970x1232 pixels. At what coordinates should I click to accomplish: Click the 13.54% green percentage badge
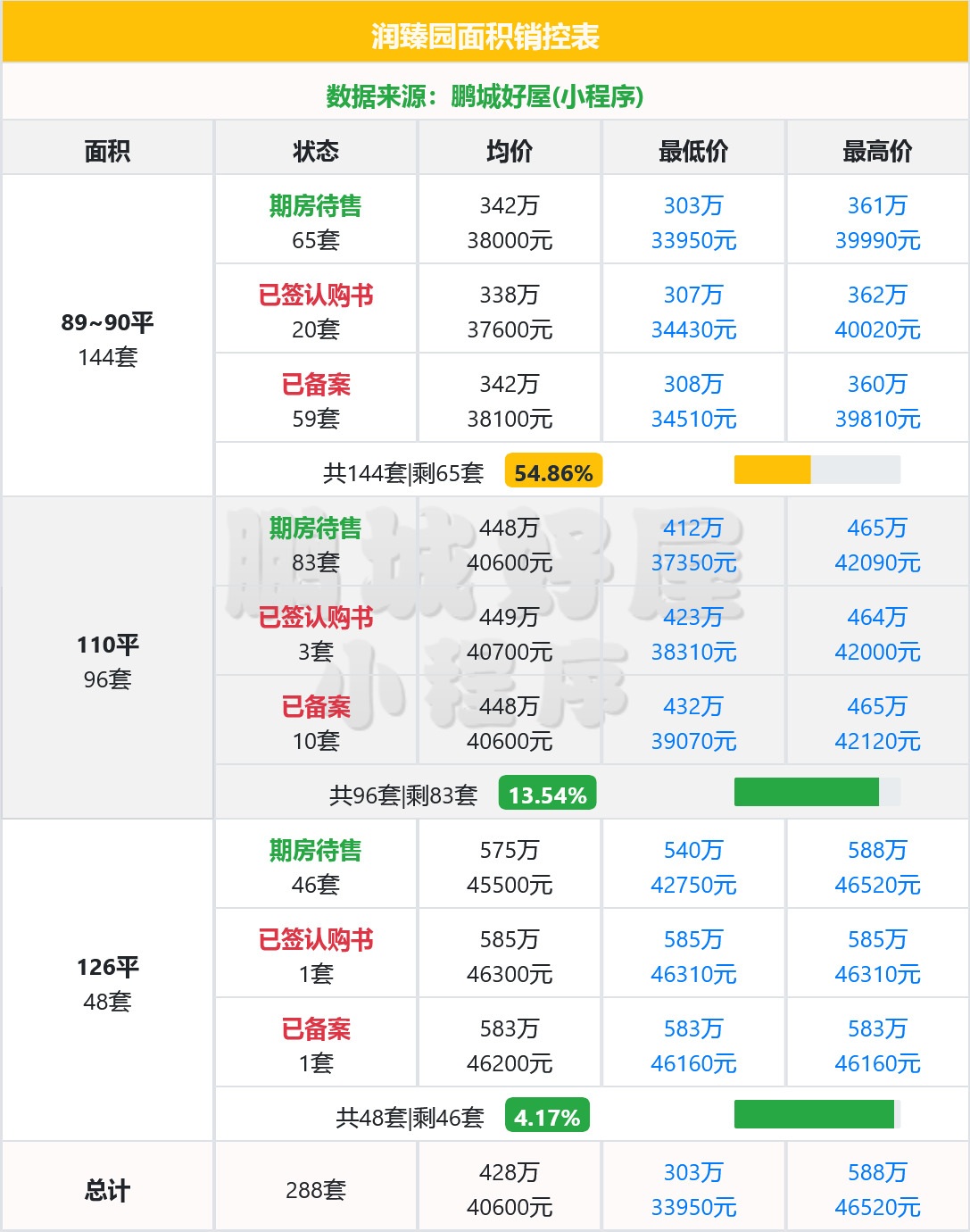(547, 795)
